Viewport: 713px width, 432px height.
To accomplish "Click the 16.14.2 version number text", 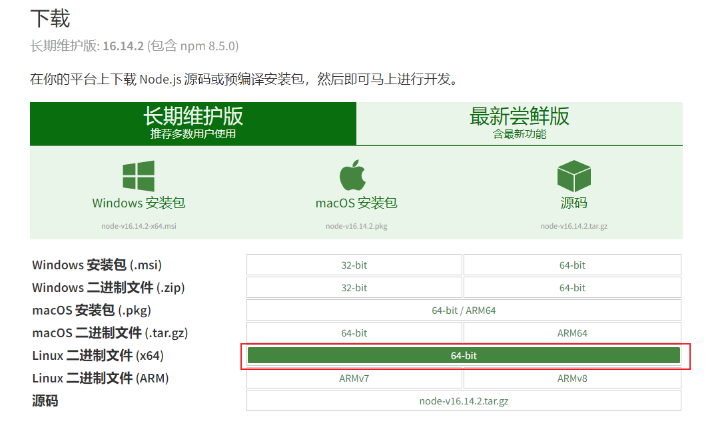I will coord(123,46).
